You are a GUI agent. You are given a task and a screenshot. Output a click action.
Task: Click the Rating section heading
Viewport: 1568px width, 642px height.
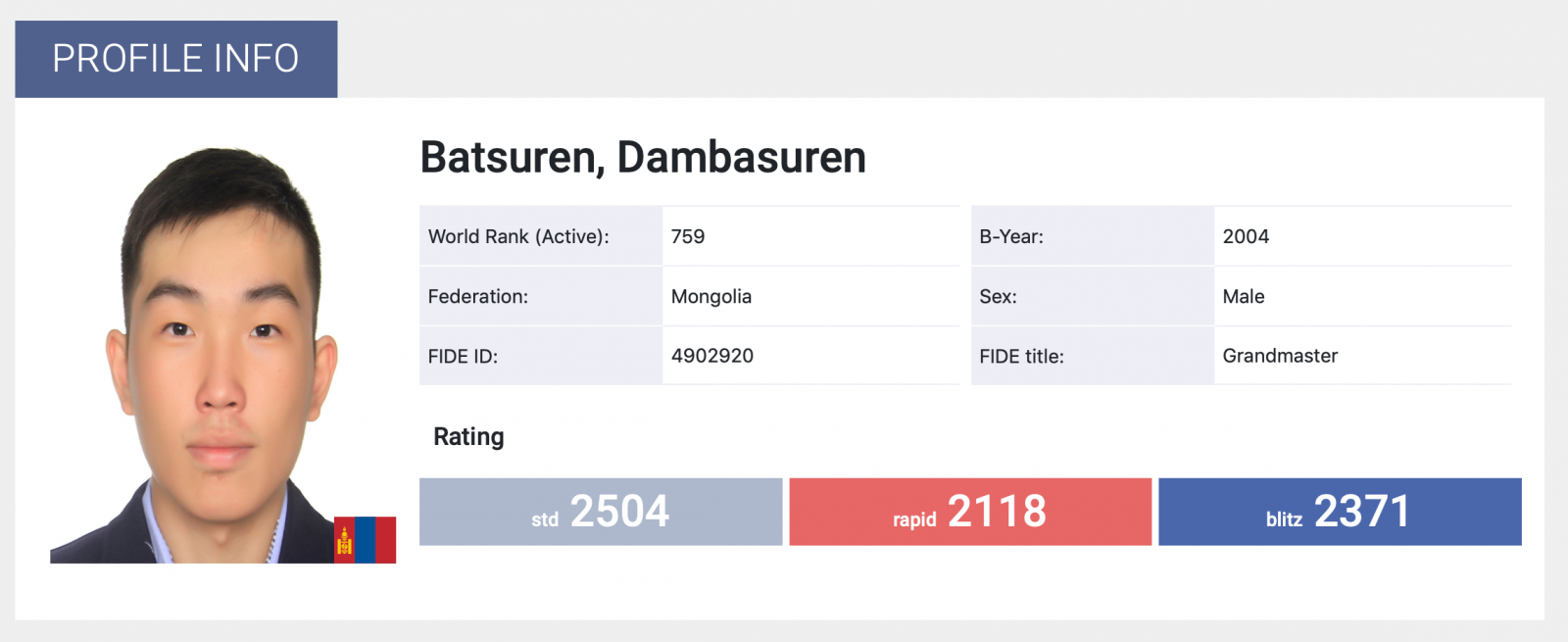point(468,437)
